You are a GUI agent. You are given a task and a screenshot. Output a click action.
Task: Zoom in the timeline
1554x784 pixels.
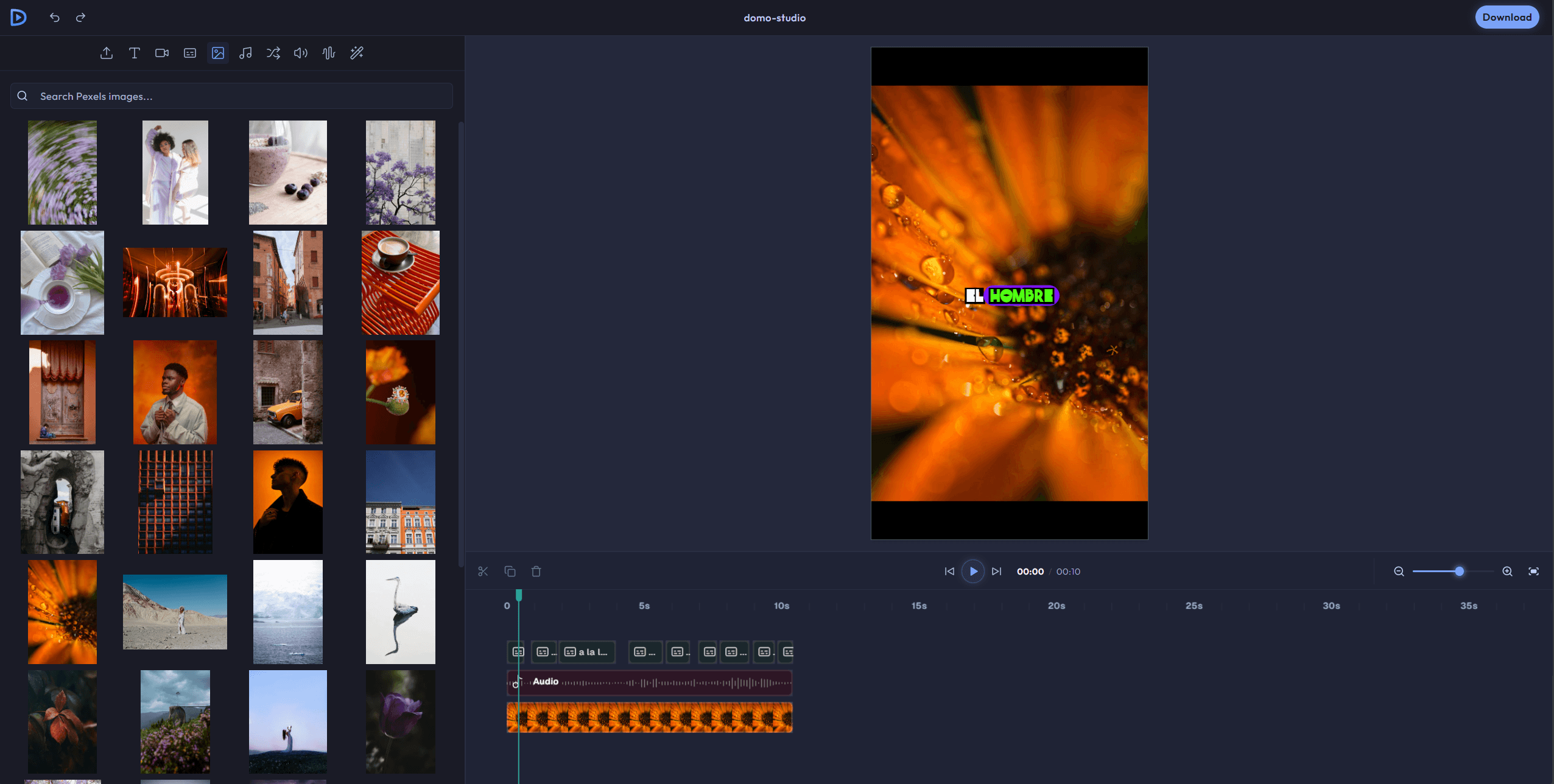[x=1507, y=572]
